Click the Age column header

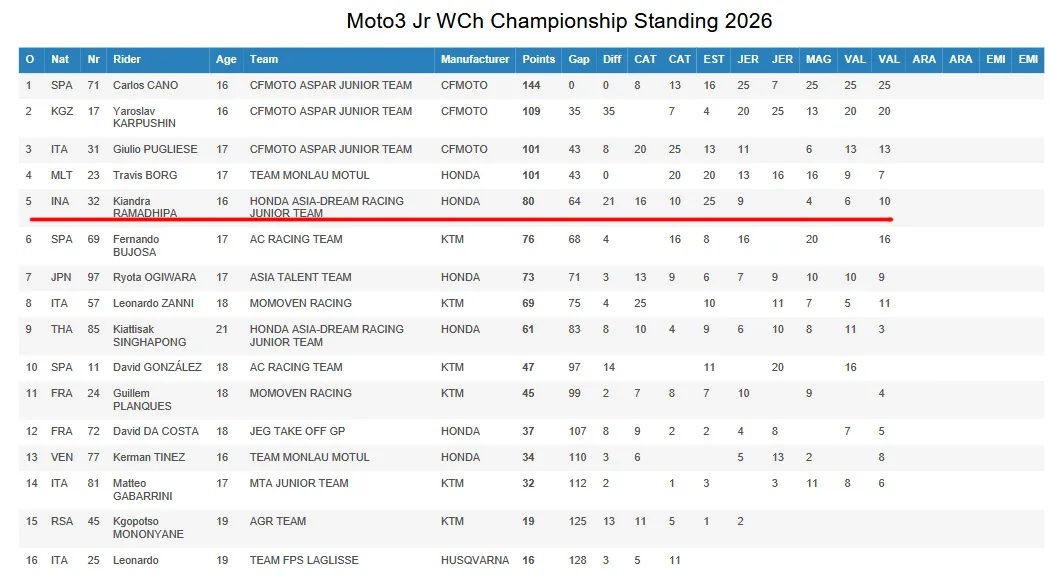226,60
